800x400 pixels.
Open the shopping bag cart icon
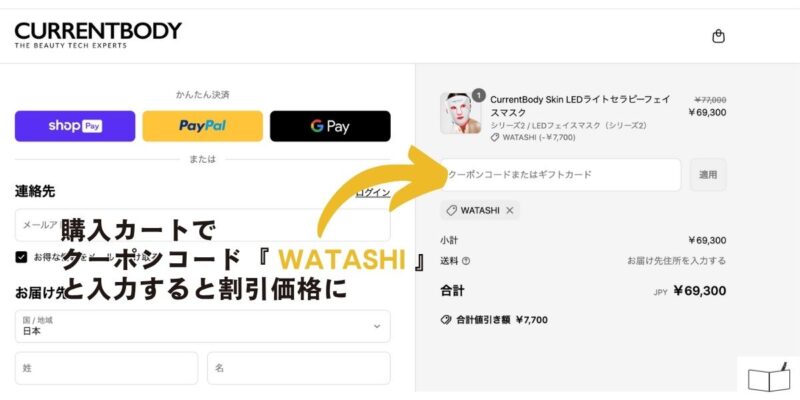pyautogui.click(x=718, y=36)
